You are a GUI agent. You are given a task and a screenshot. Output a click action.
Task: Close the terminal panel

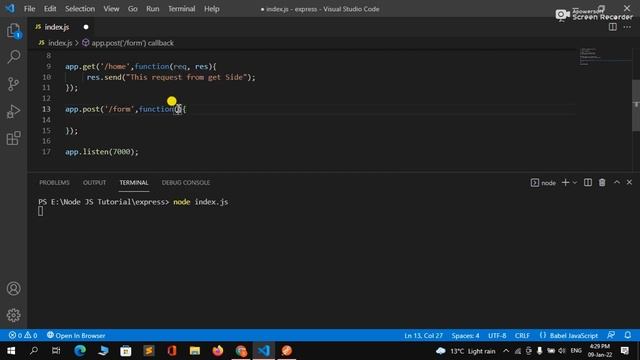(x=629, y=182)
